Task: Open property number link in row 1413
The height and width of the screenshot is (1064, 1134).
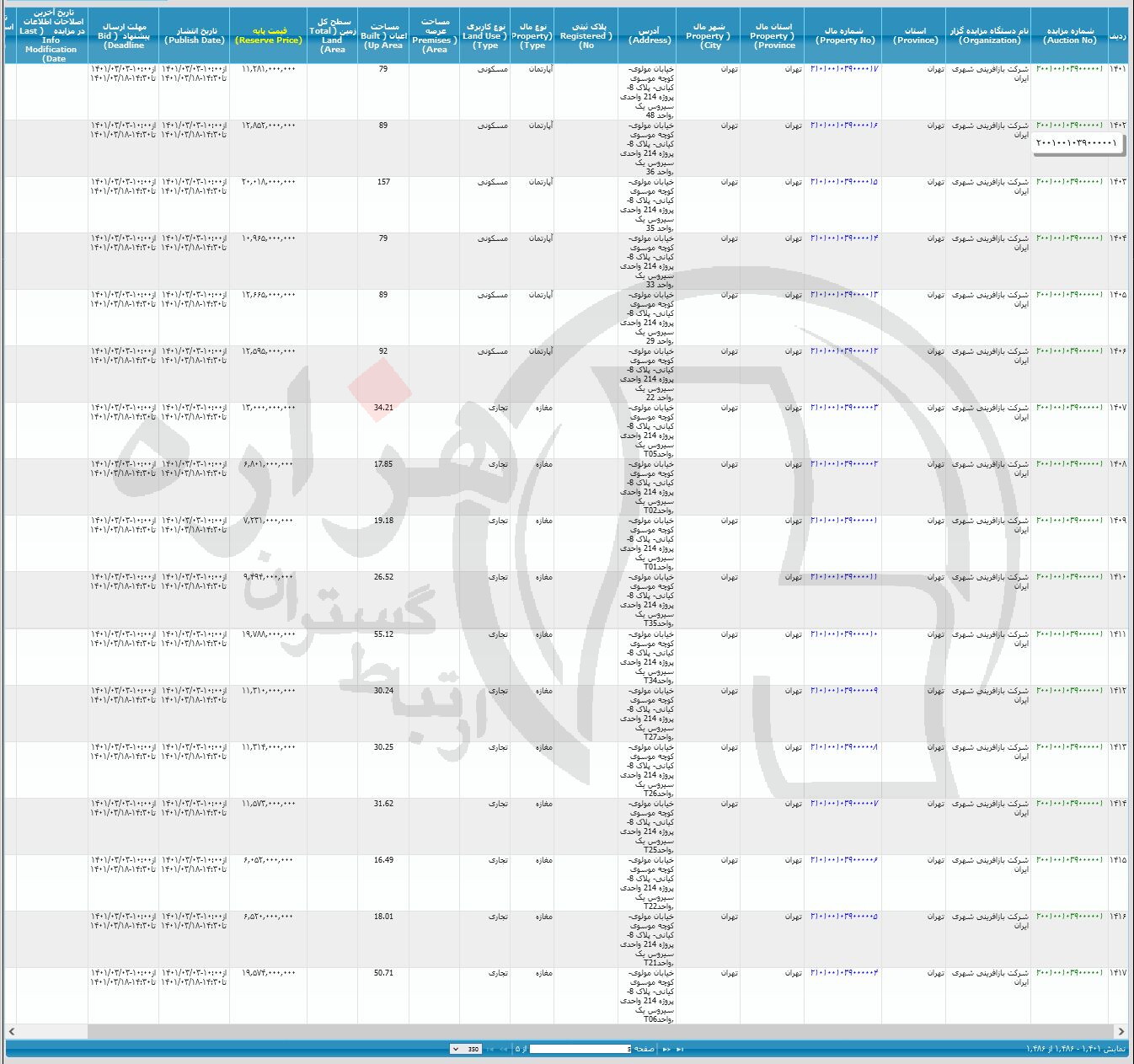Action: coord(844,747)
